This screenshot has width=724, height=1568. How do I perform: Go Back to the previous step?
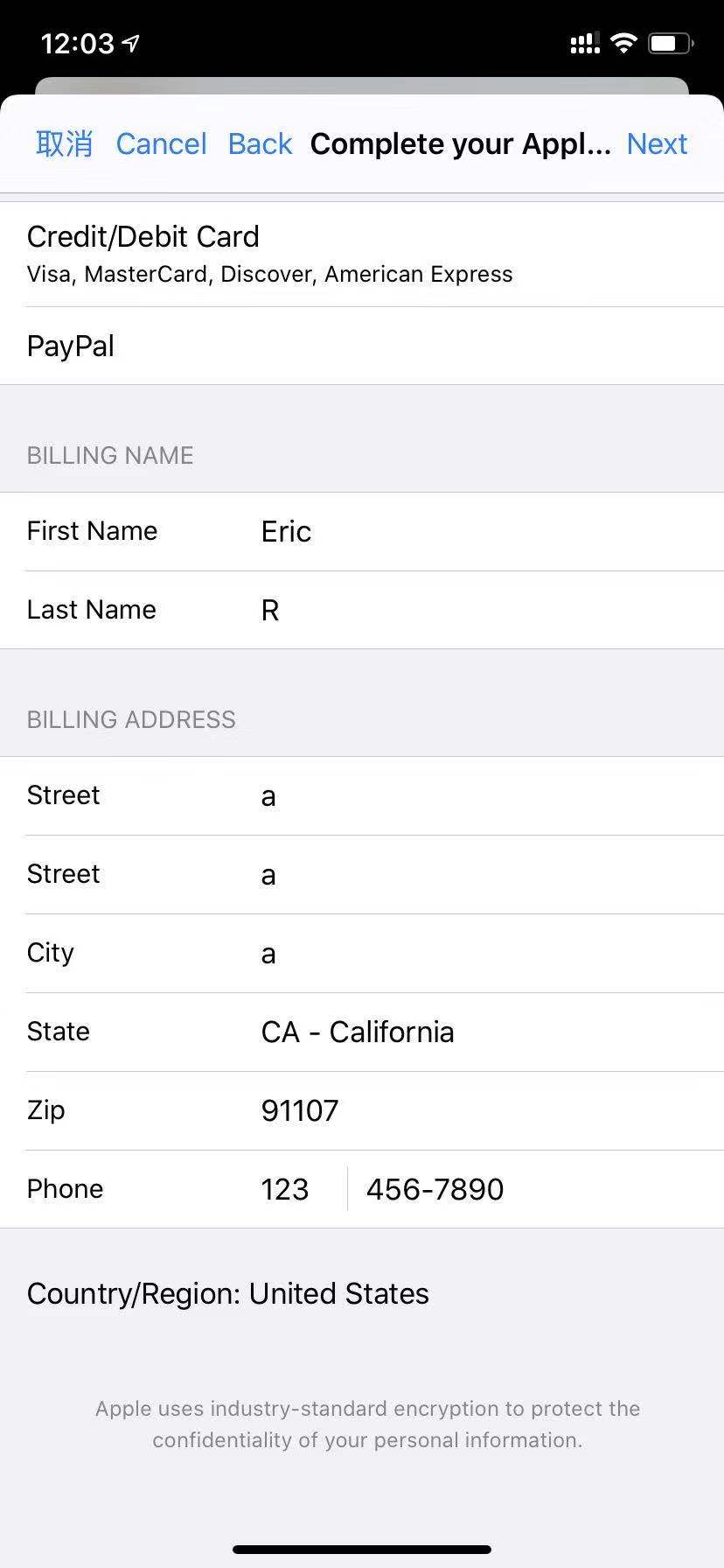(260, 143)
